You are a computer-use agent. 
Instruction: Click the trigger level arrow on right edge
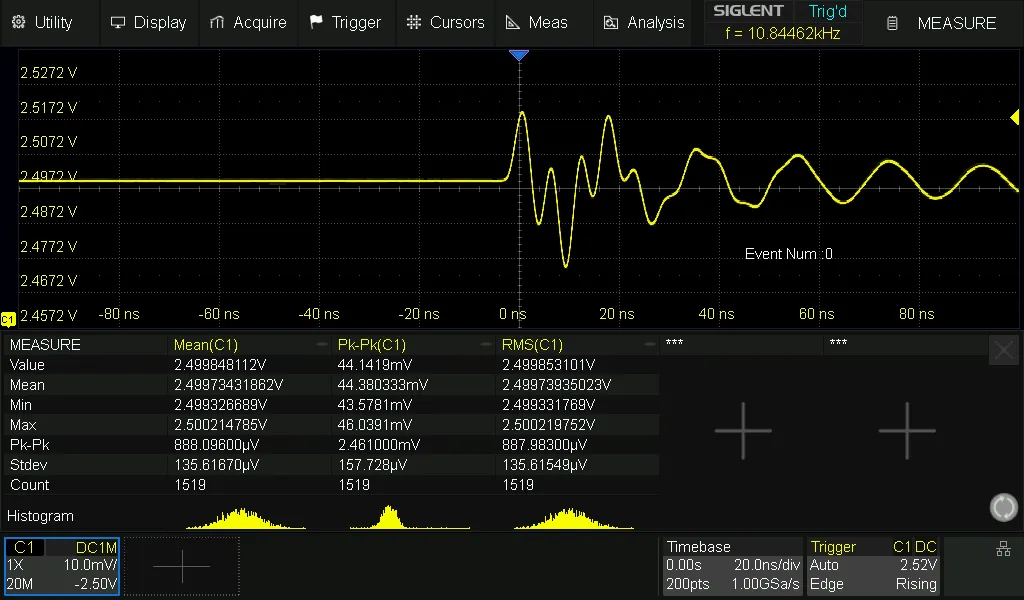coord(1016,118)
